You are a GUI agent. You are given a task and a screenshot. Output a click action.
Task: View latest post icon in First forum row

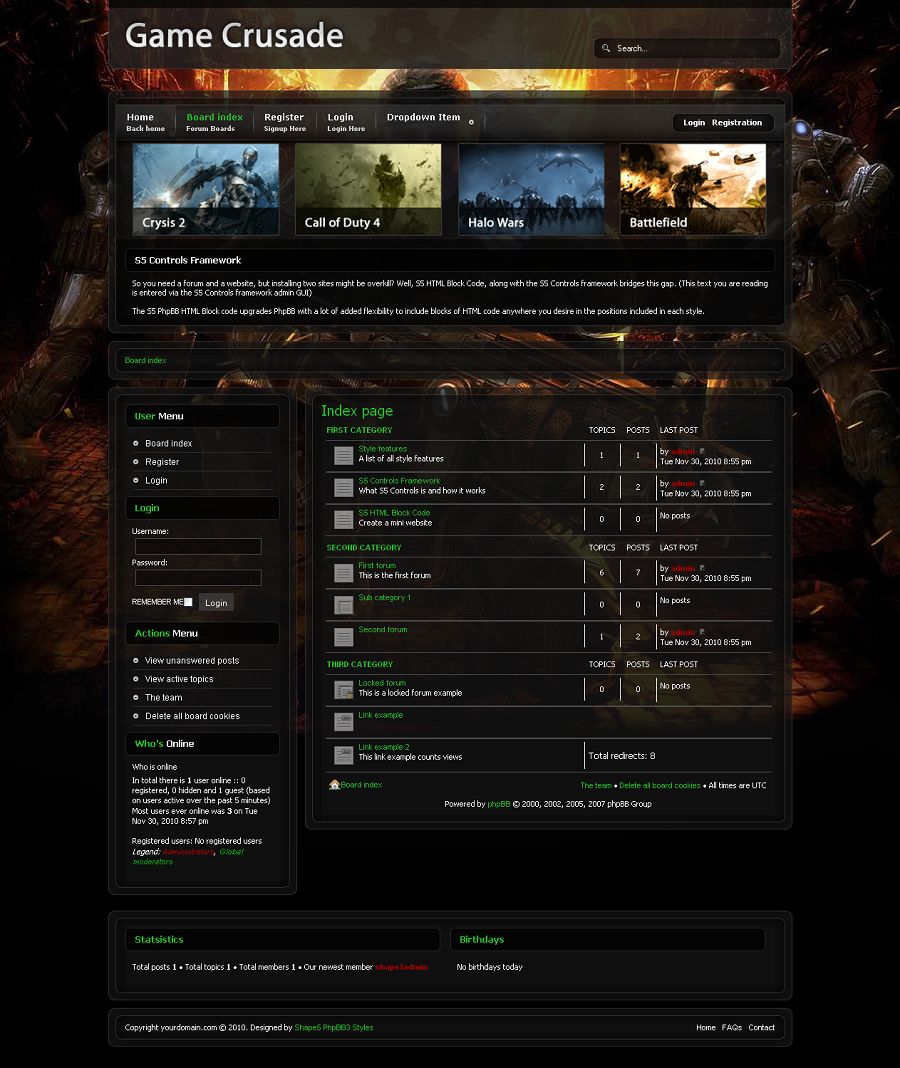[702, 567]
